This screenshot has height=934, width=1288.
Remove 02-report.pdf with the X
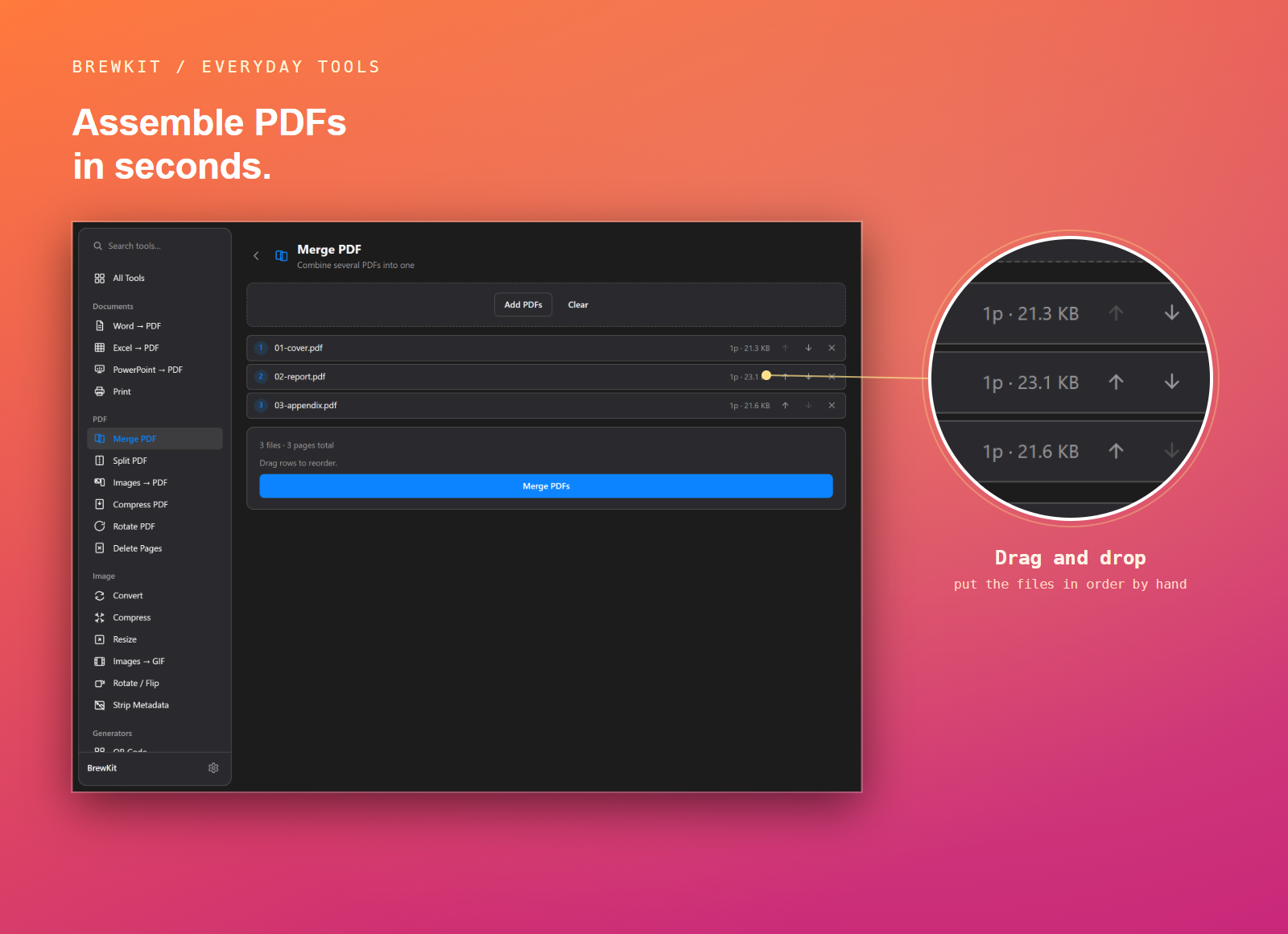click(832, 377)
